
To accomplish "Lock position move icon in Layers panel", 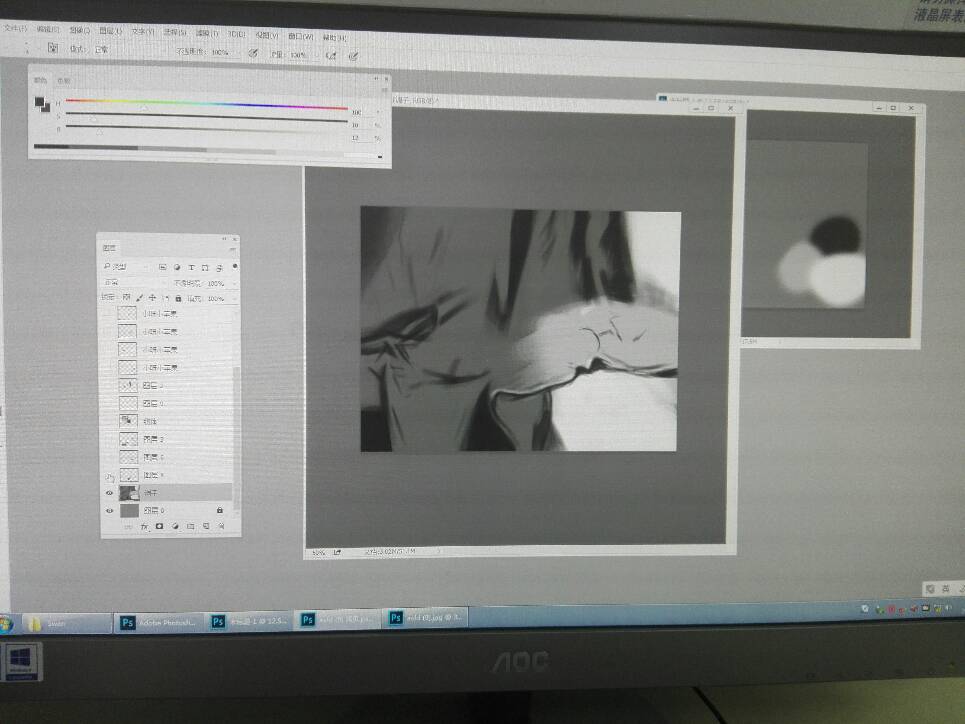I will tap(153, 298).
